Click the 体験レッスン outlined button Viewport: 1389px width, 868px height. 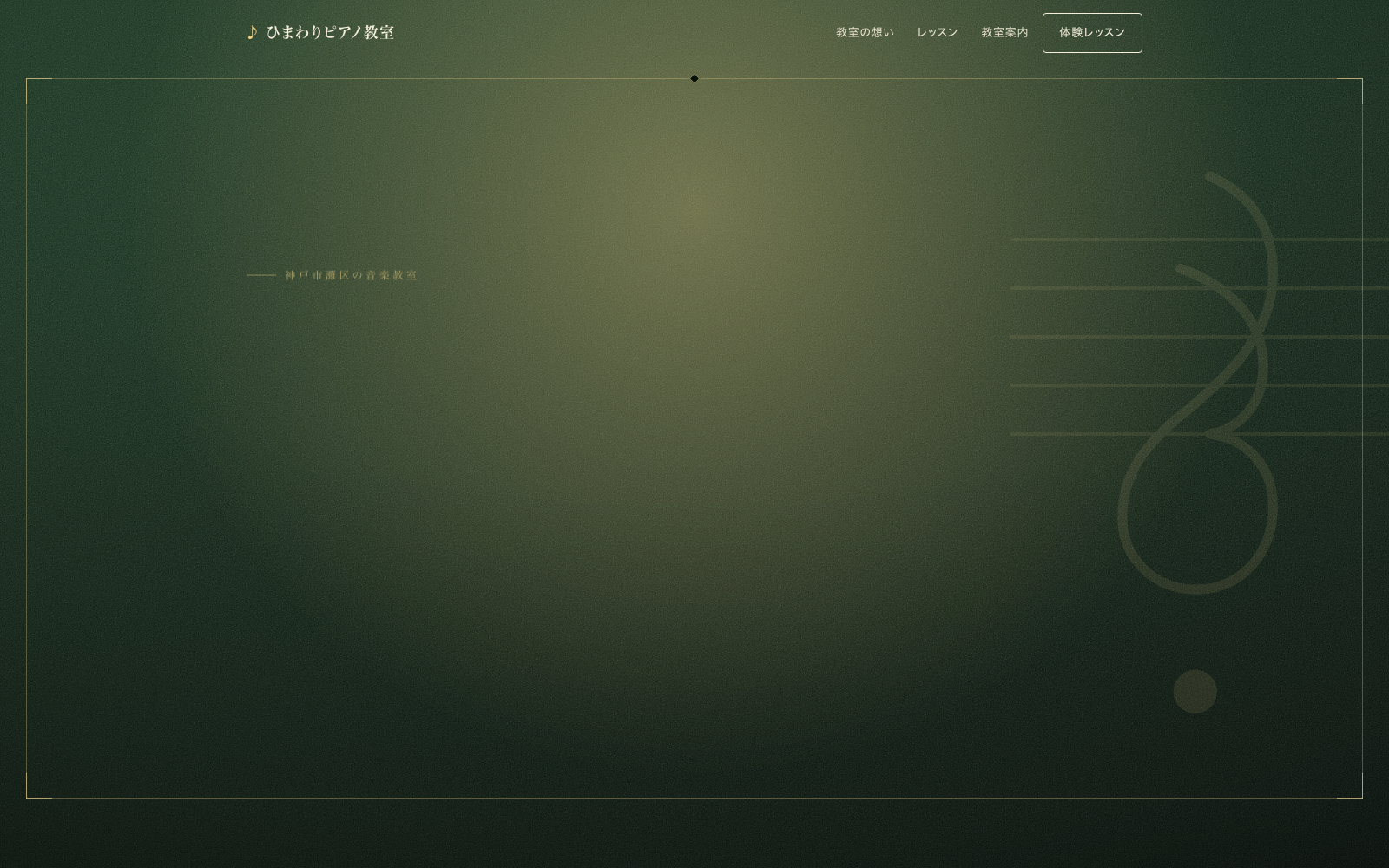click(x=1092, y=33)
